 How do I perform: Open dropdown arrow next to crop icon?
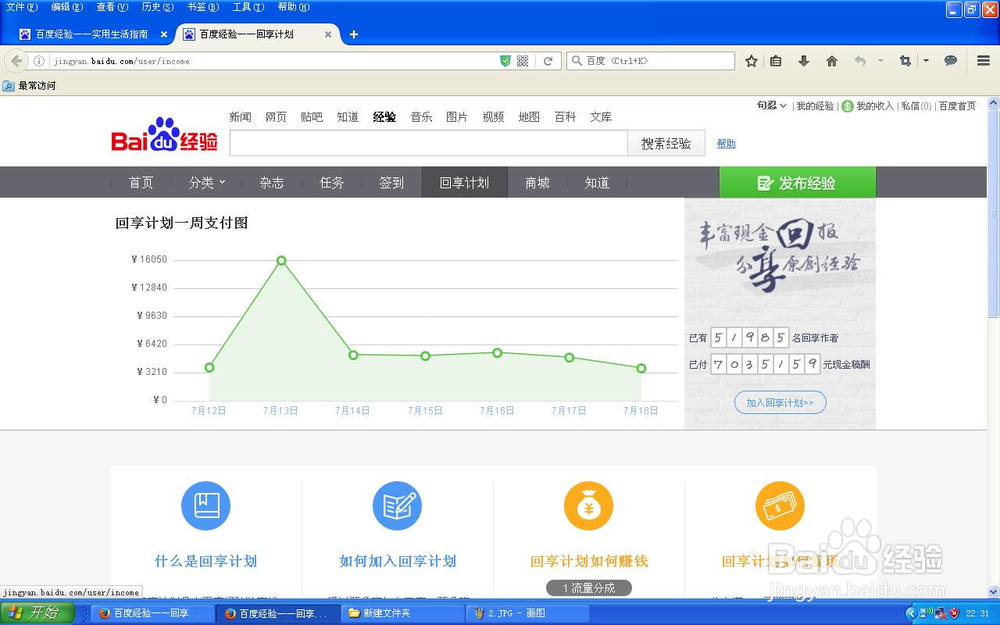pos(926,61)
